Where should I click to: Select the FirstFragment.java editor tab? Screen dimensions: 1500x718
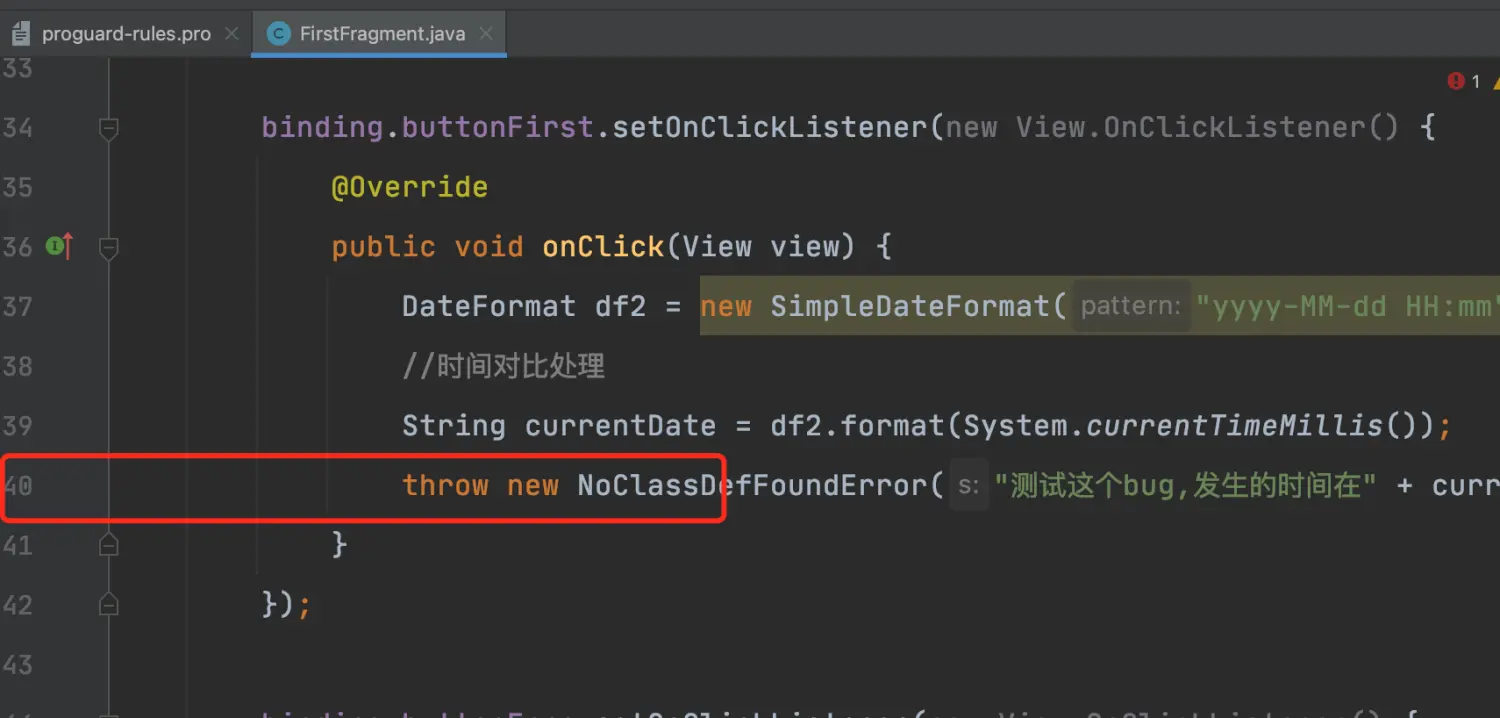click(x=381, y=34)
